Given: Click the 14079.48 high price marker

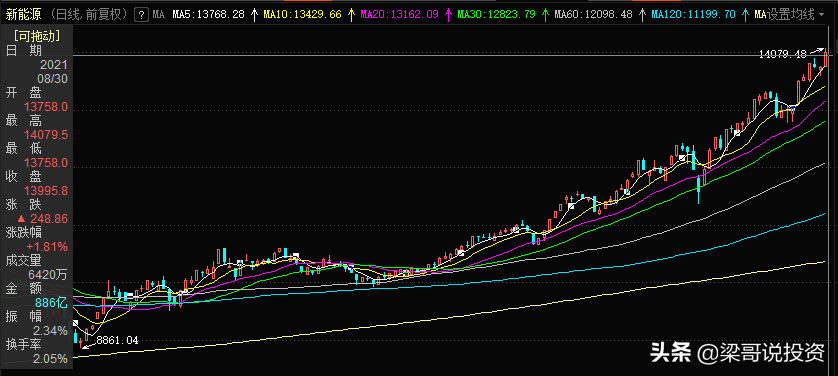Looking at the screenshot, I should (782, 54).
